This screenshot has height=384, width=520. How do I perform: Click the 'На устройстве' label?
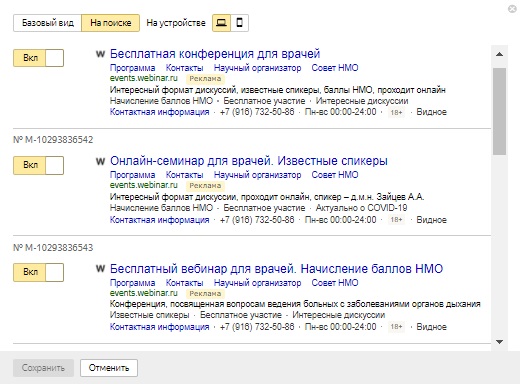click(x=176, y=23)
